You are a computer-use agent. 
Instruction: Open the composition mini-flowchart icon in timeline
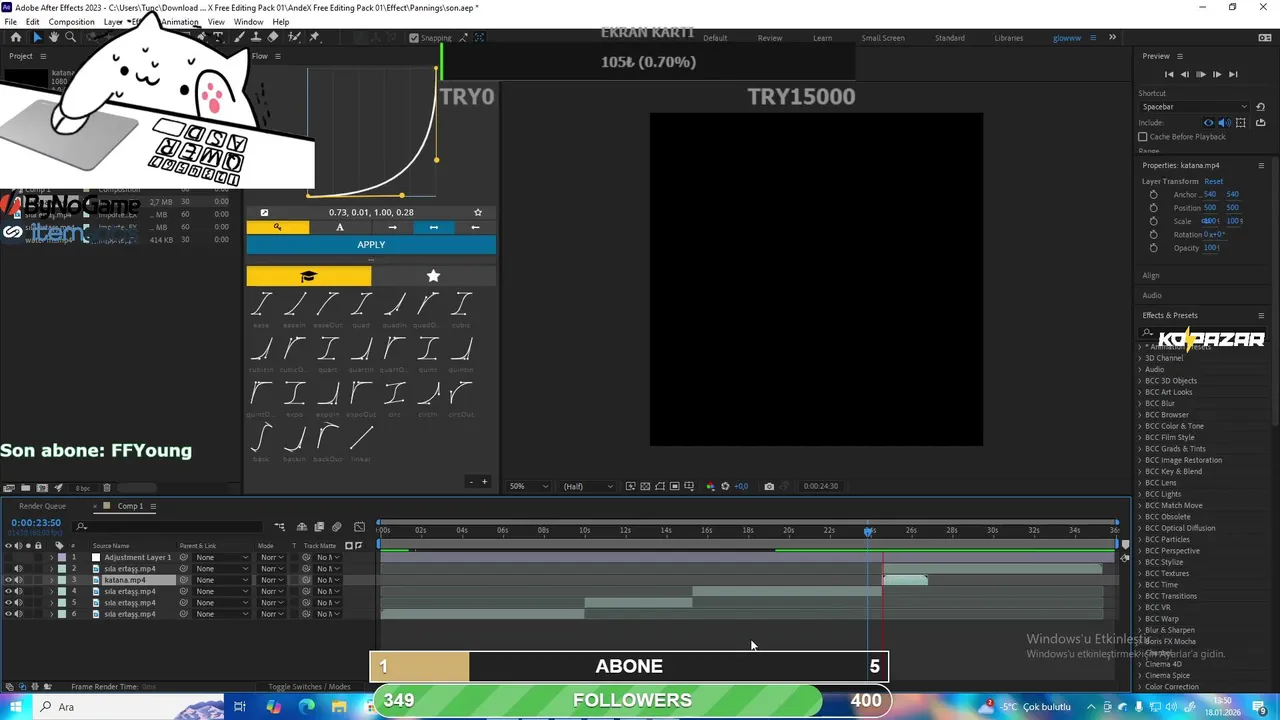point(279,527)
